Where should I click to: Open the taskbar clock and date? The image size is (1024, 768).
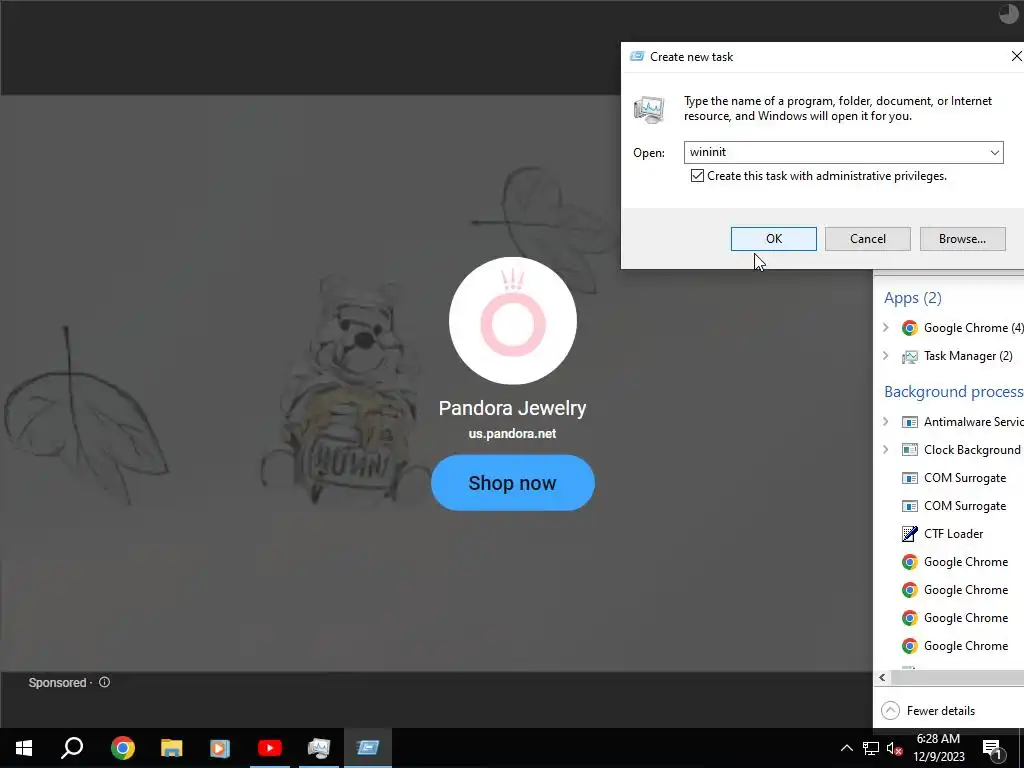click(938, 748)
